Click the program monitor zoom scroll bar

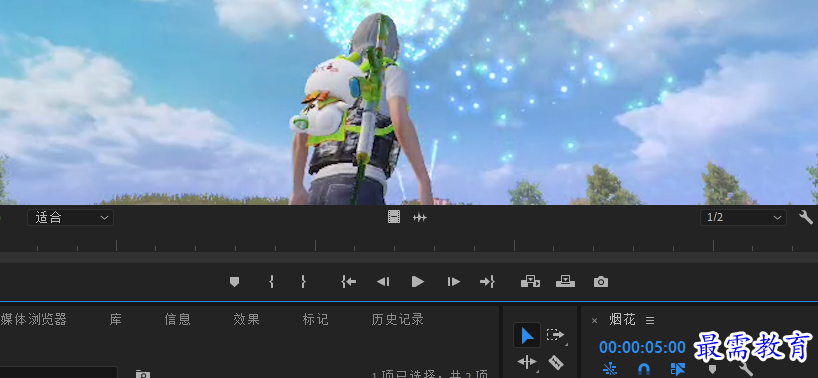409,258
